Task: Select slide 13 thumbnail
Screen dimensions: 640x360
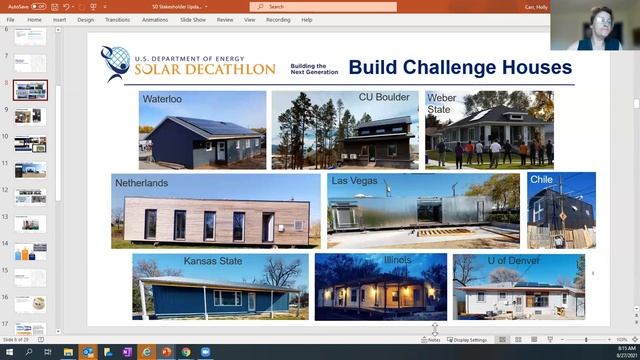Action: tap(30, 224)
